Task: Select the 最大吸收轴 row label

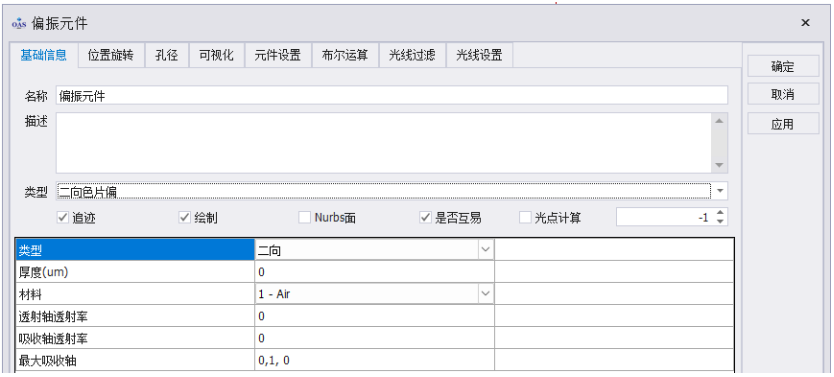Action: click(x=135, y=360)
